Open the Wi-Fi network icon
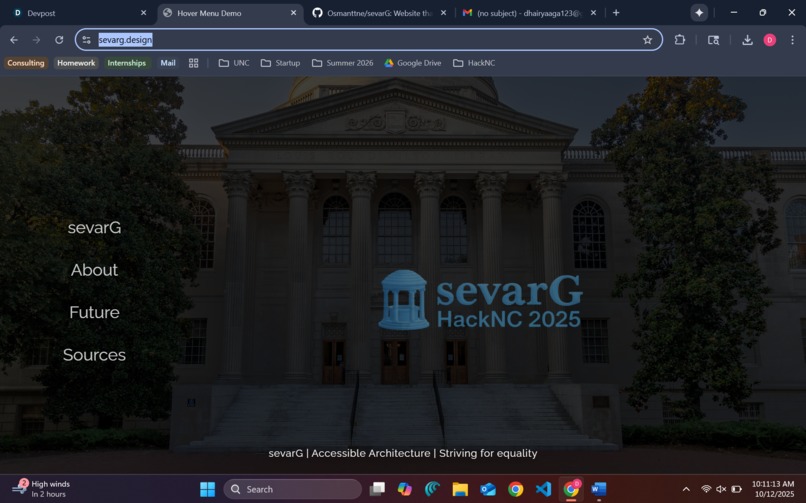 click(x=706, y=489)
